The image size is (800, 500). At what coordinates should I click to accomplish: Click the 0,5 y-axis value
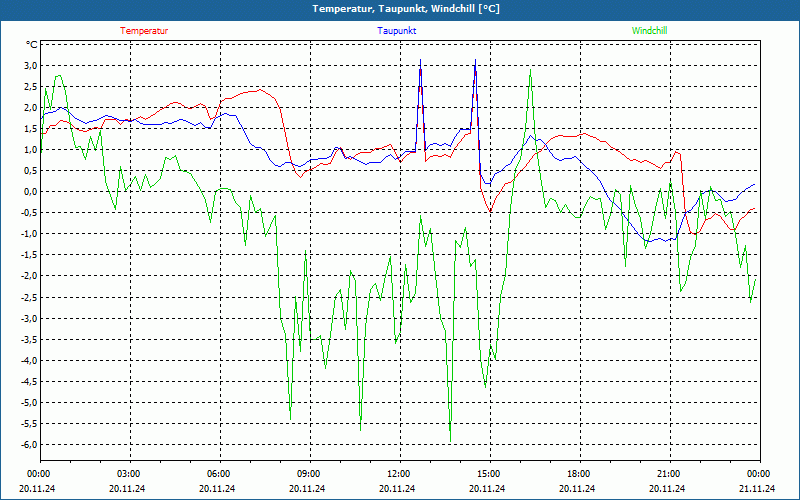[31, 171]
